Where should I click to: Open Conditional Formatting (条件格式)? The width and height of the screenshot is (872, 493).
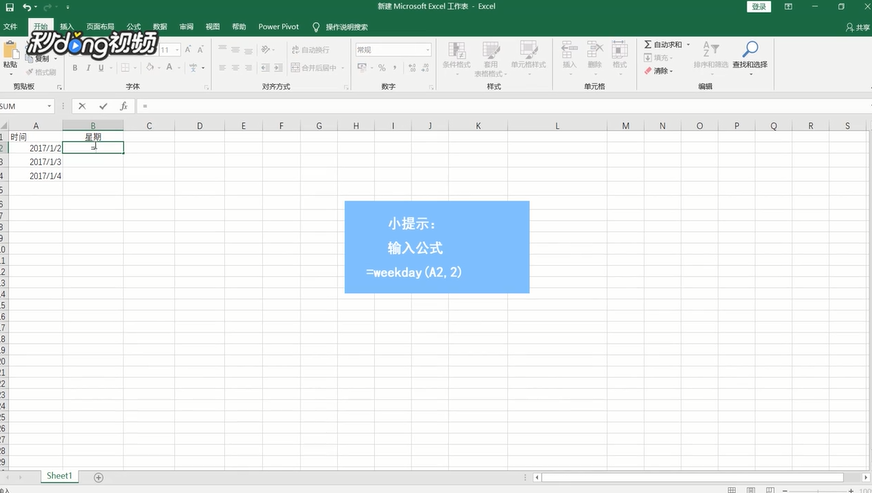point(457,57)
